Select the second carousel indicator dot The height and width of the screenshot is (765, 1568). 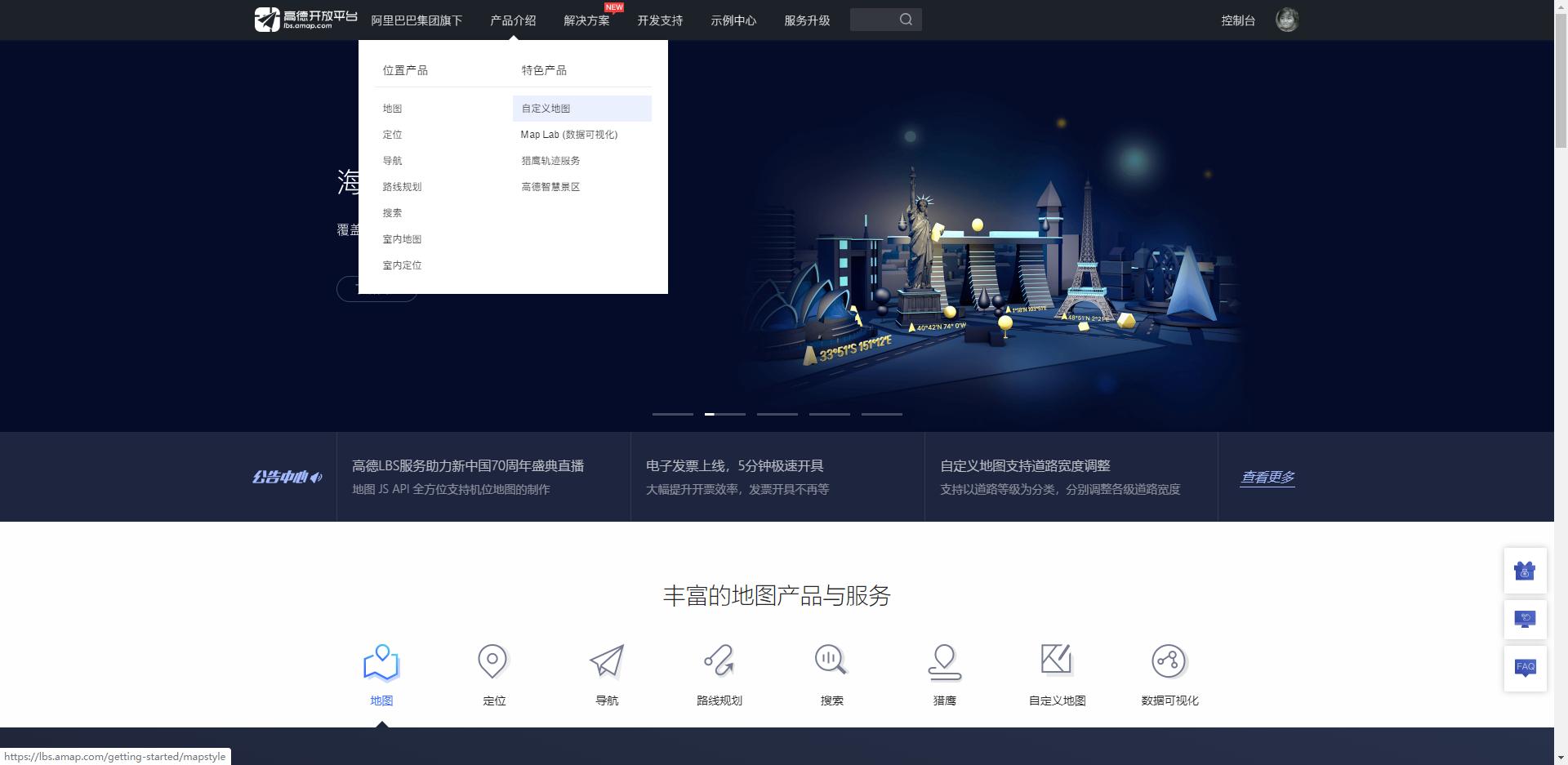725,414
